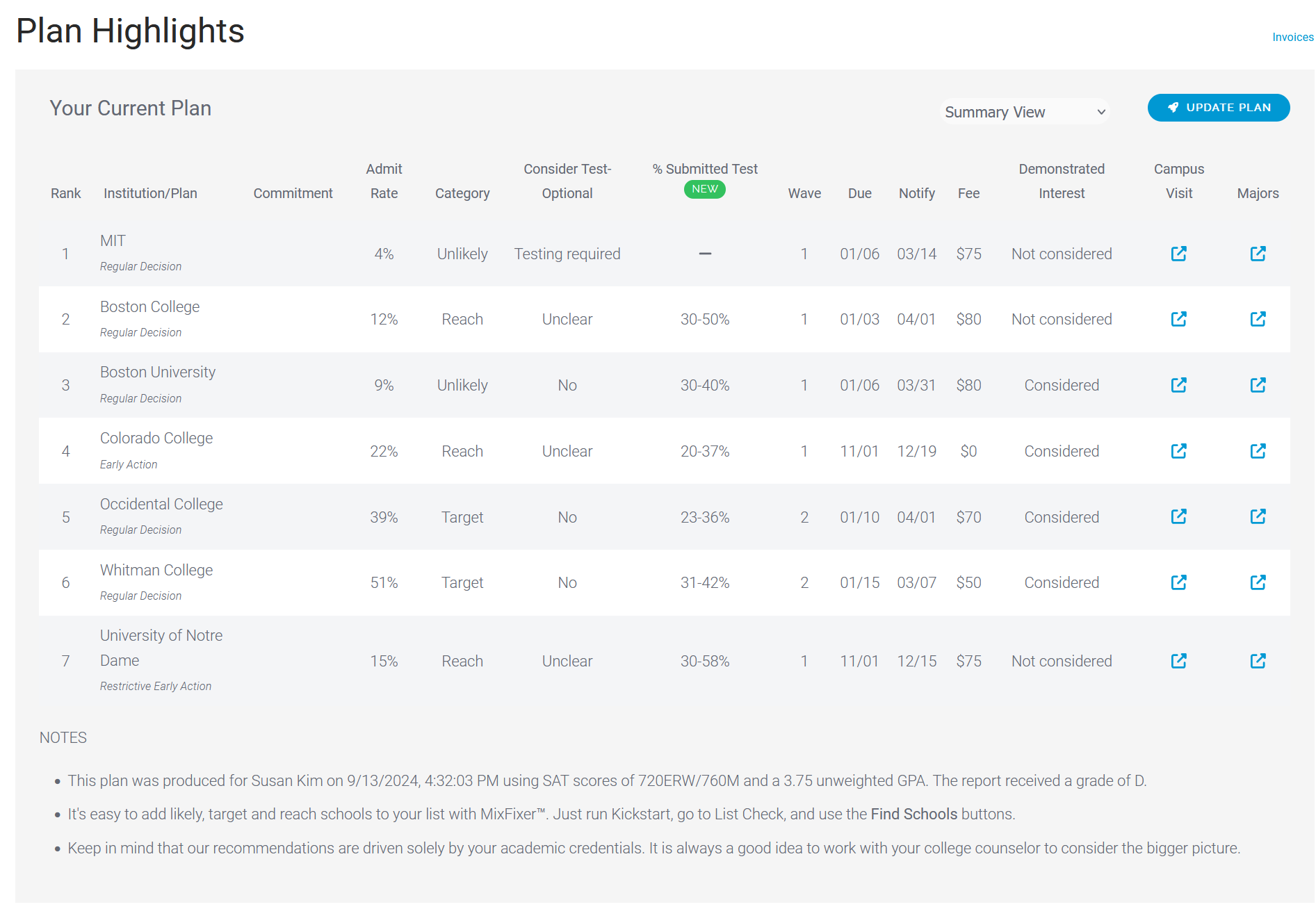Viewport: 1316px width, 909px height.
Task: Select the MIT institution name
Action: [x=113, y=241]
